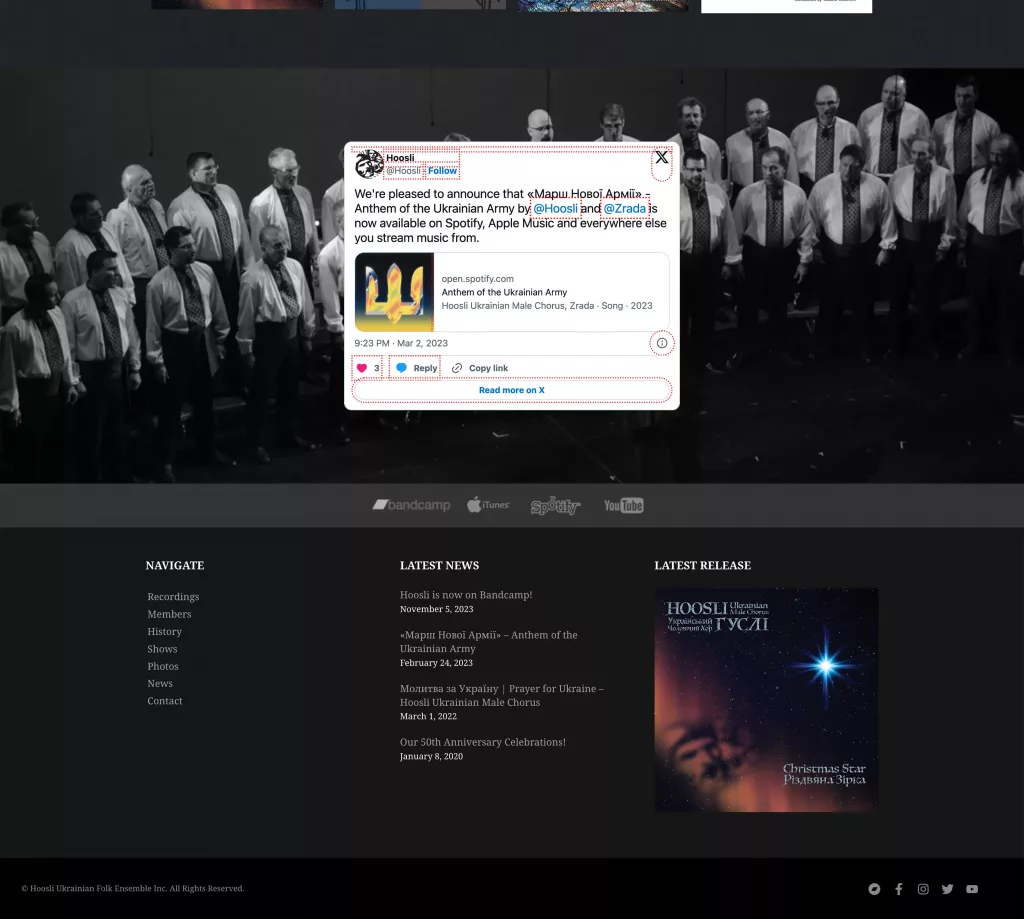The image size is (1024, 919).
Task: Click the Spotify logo in the streaming bar
Action: tap(555, 506)
